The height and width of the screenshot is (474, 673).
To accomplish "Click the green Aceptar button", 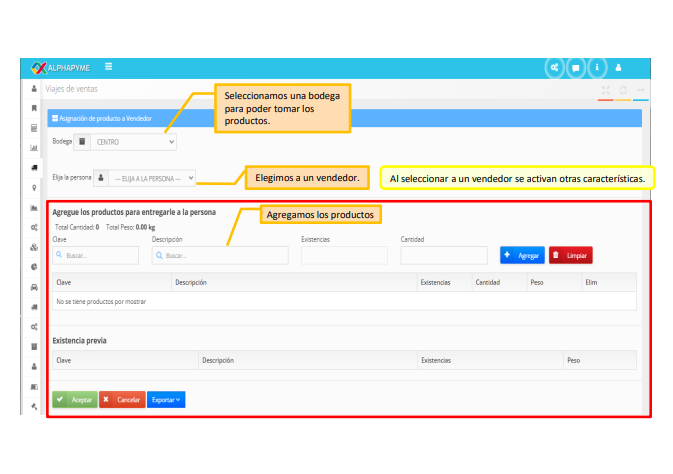I will pos(74,399).
